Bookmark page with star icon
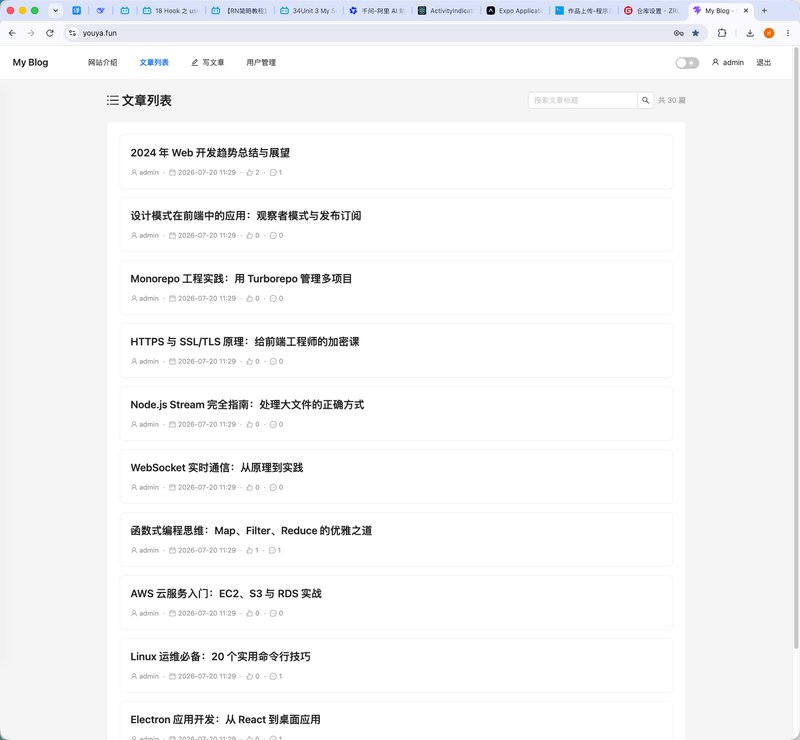Viewport: 800px width, 740px height. tap(695, 33)
